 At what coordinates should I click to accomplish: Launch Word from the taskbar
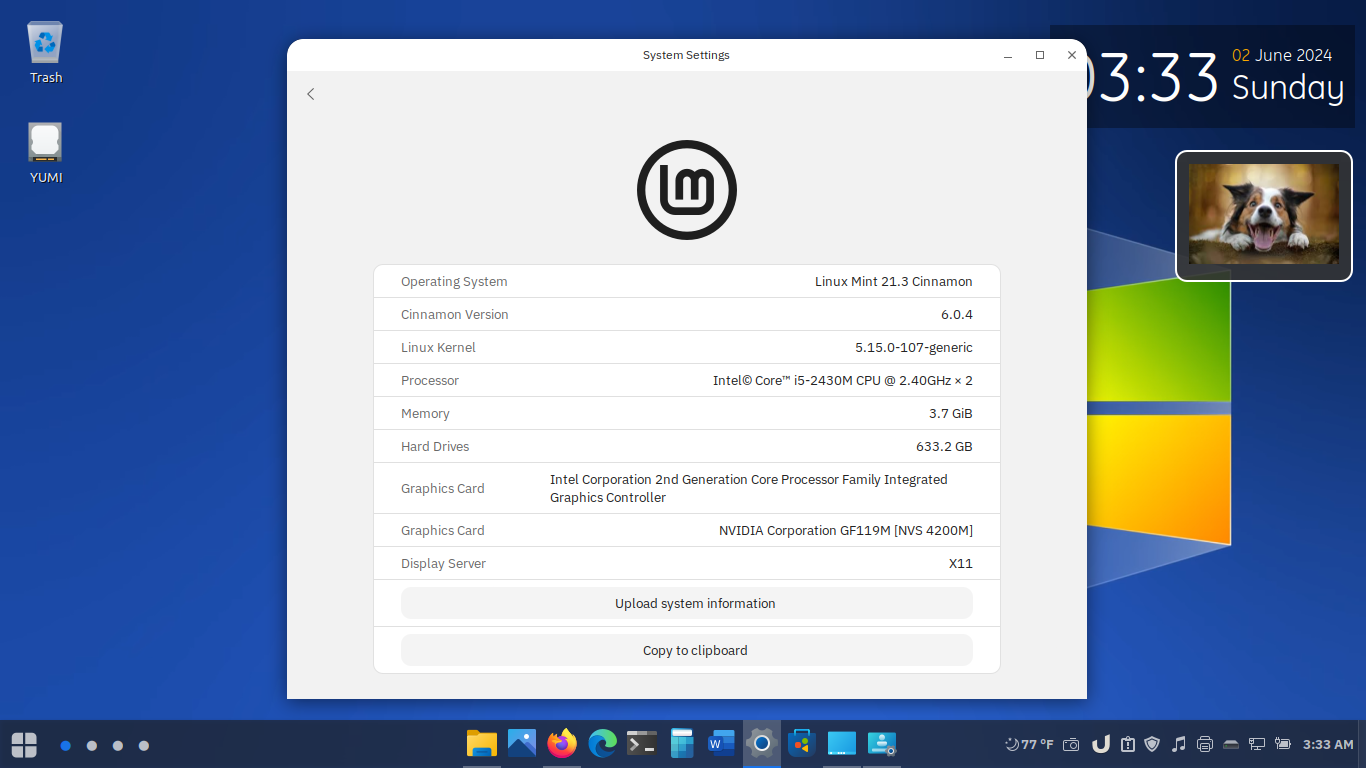(x=721, y=743)
